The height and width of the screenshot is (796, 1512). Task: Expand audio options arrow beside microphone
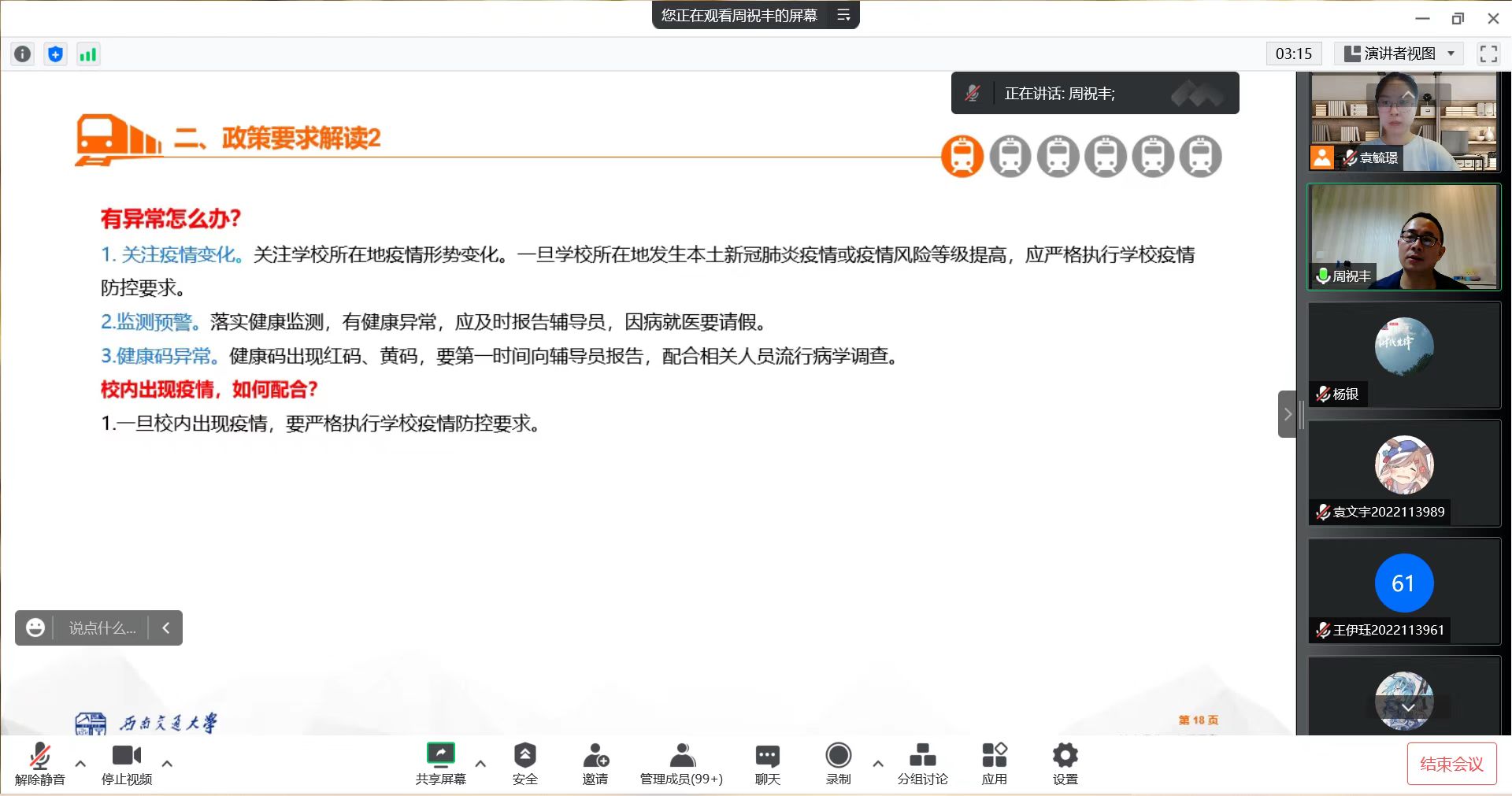[x=80, y=763]
